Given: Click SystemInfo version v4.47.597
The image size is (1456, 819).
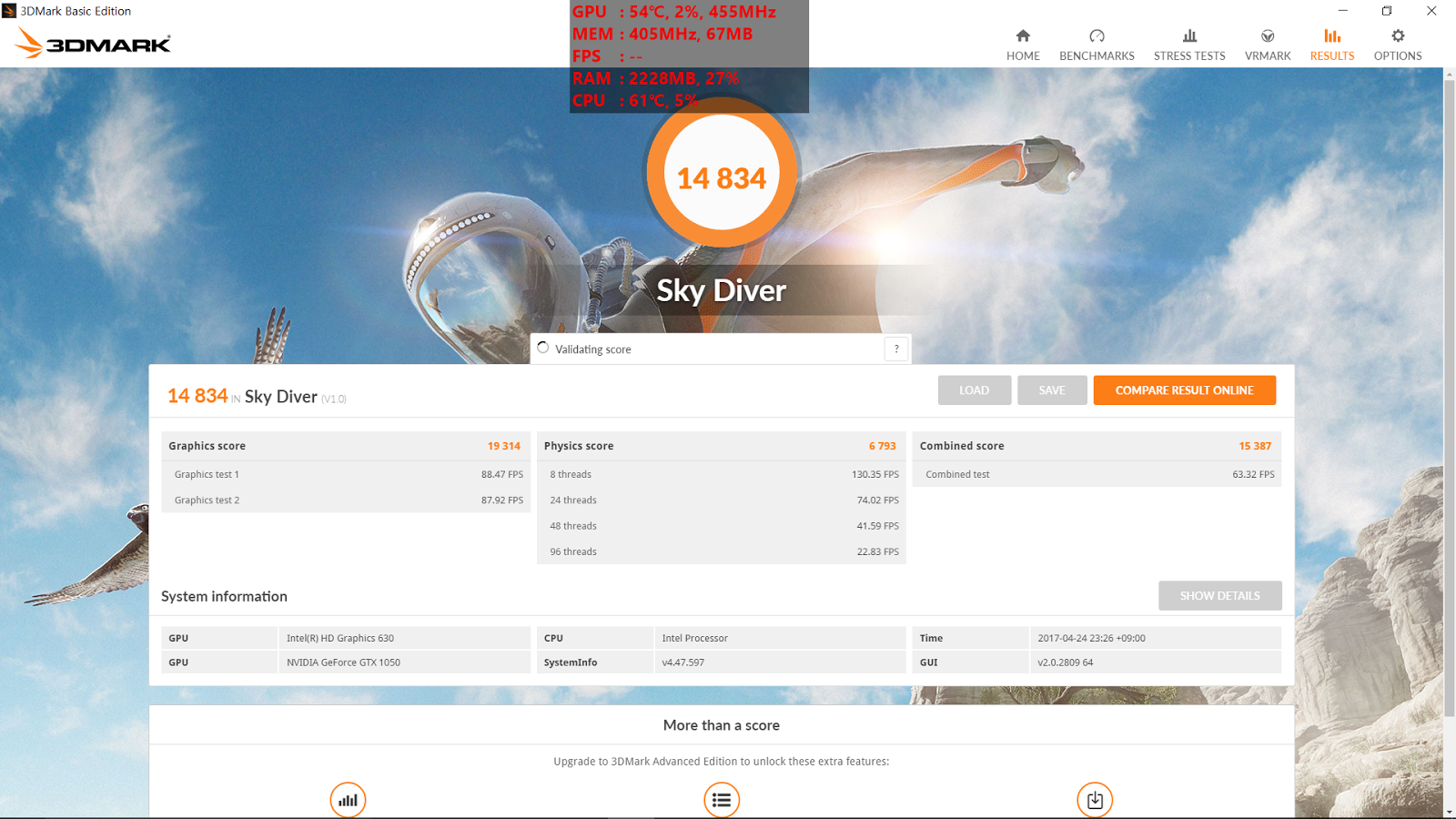Looking at the screenshot, I should tap(683, 662).
